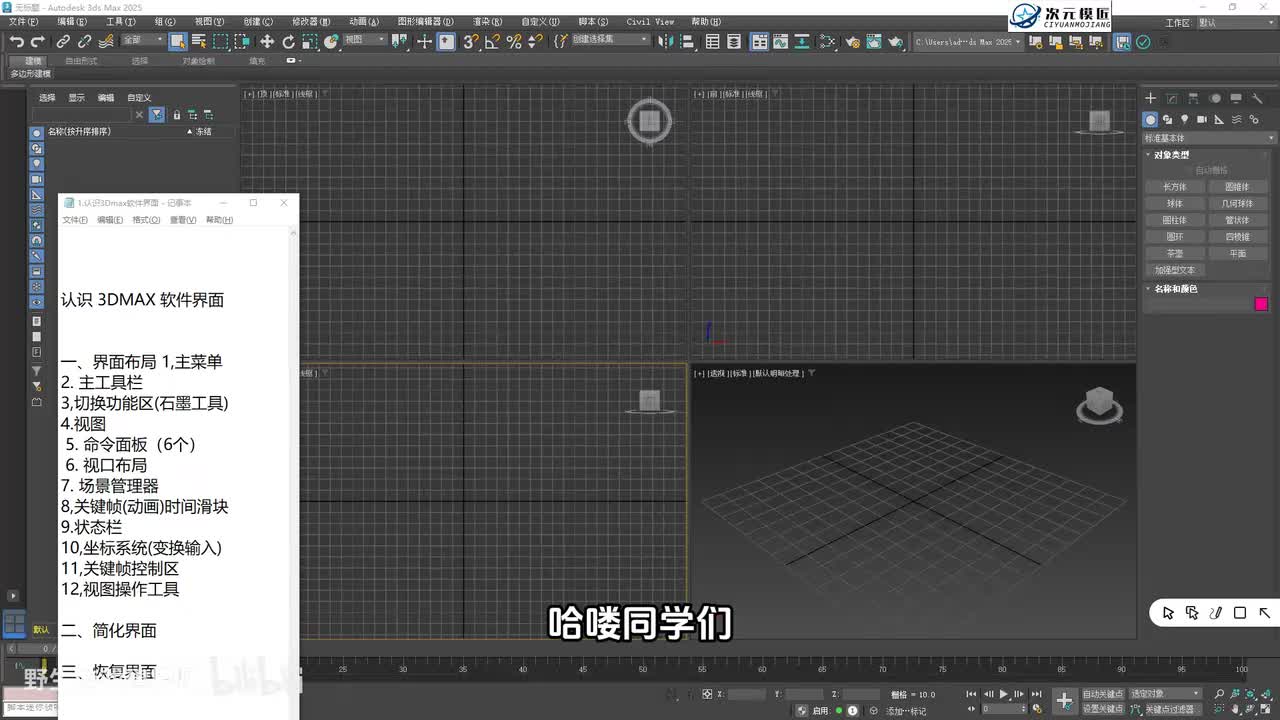Click the 球体 sphere button
1280x720 pixels.
[x=1175, y=204]
